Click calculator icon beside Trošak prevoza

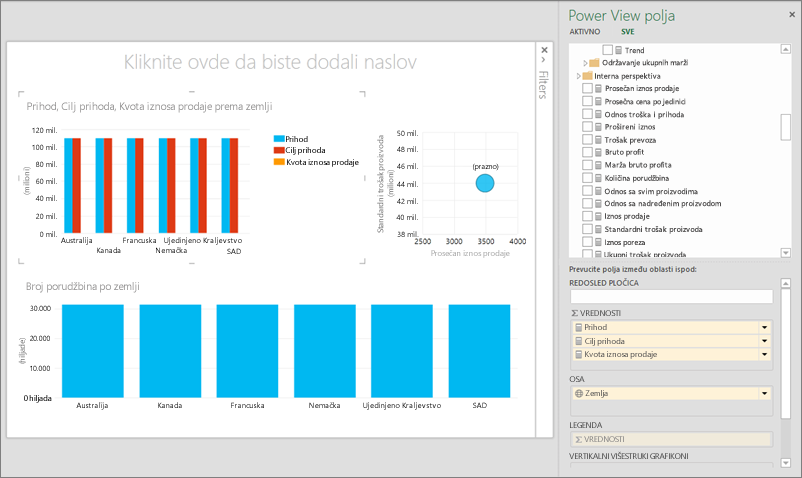click(x=598, y=140)
